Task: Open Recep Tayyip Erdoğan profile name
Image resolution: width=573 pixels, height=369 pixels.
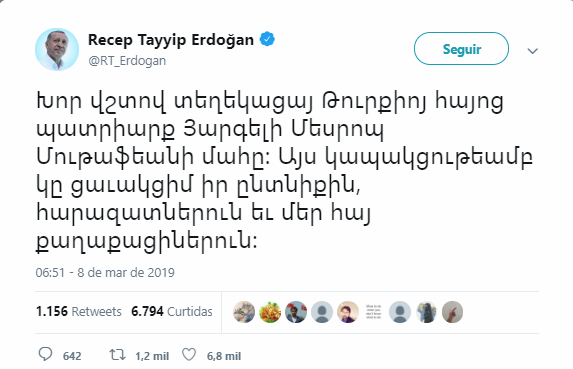Action: tap(171, 40)
